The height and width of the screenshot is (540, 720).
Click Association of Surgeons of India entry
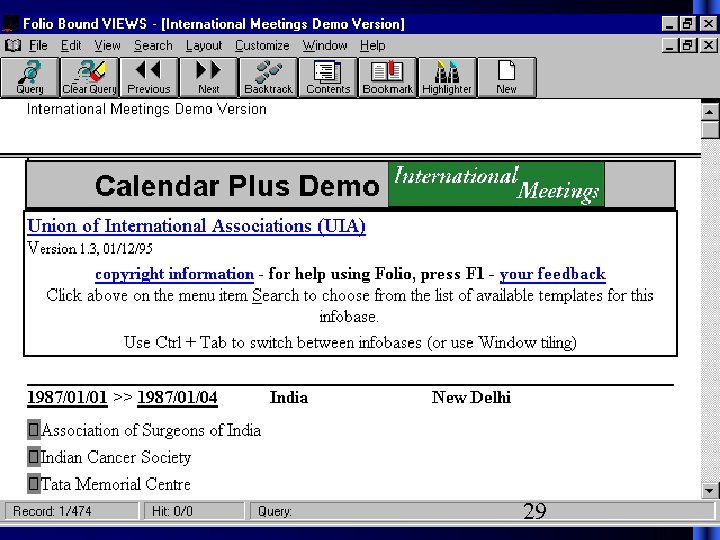151,430
